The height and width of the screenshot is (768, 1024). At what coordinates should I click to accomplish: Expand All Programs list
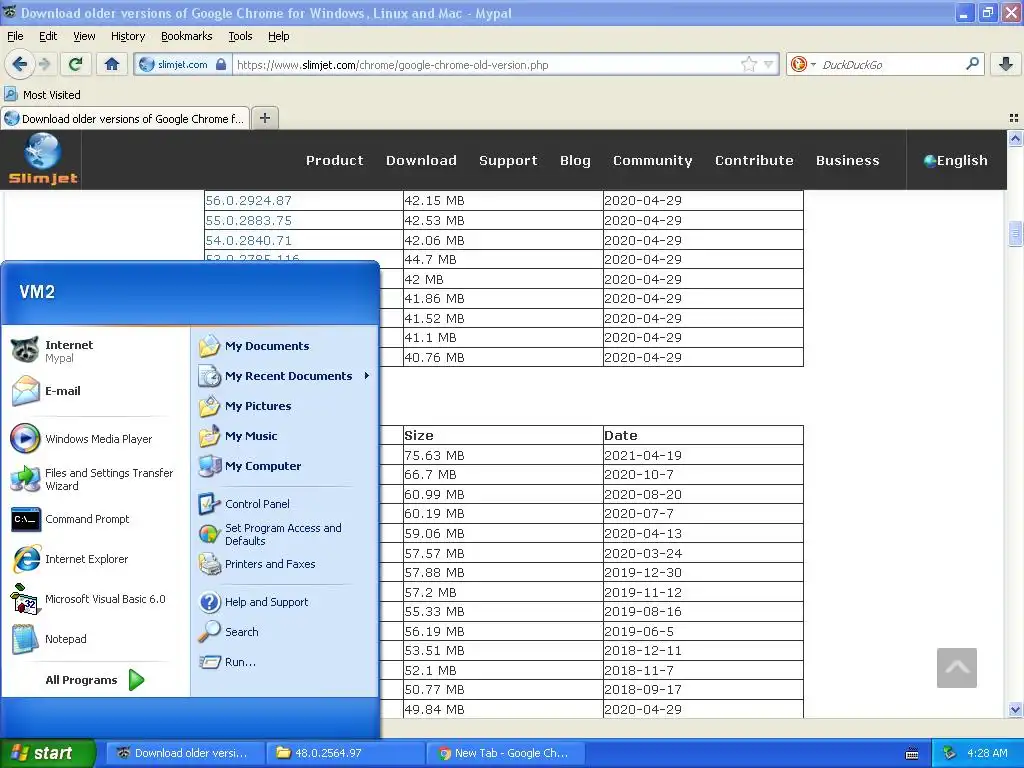click(95, 680)
